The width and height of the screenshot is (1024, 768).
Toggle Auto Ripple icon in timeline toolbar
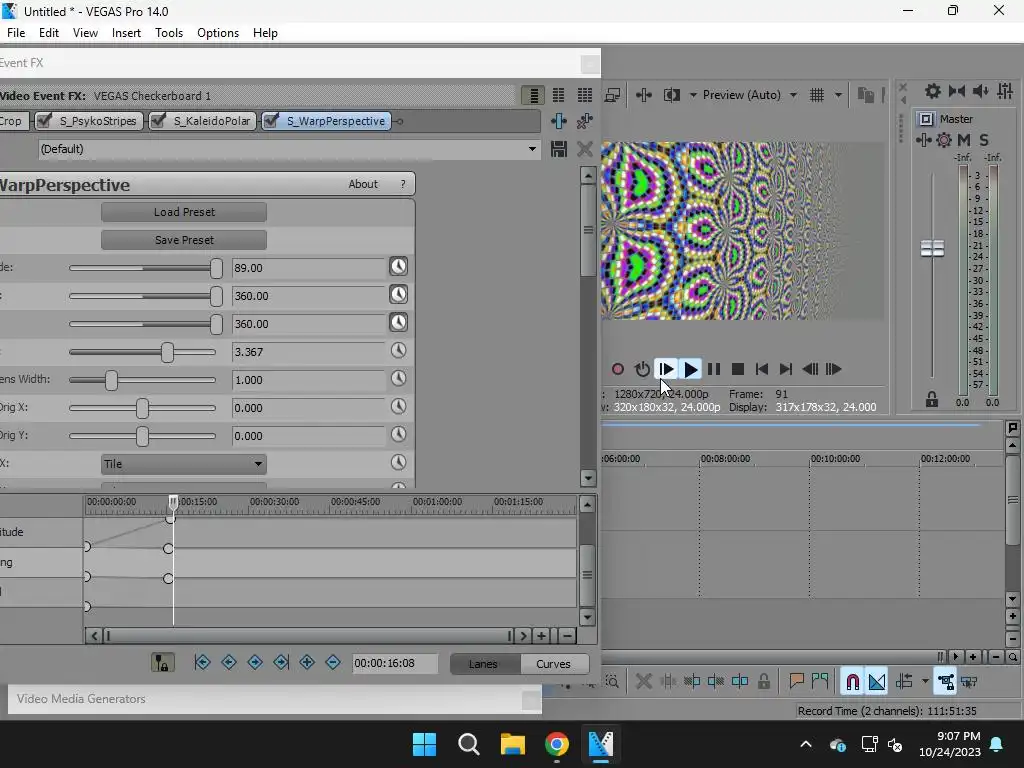[x=904, y=682]
